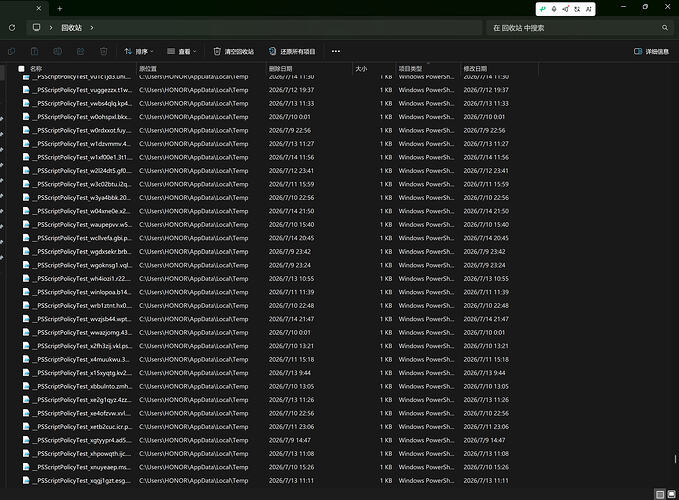
Task: Click the file icon of the waupepvv.w5 row
Action: coord(26,225)
